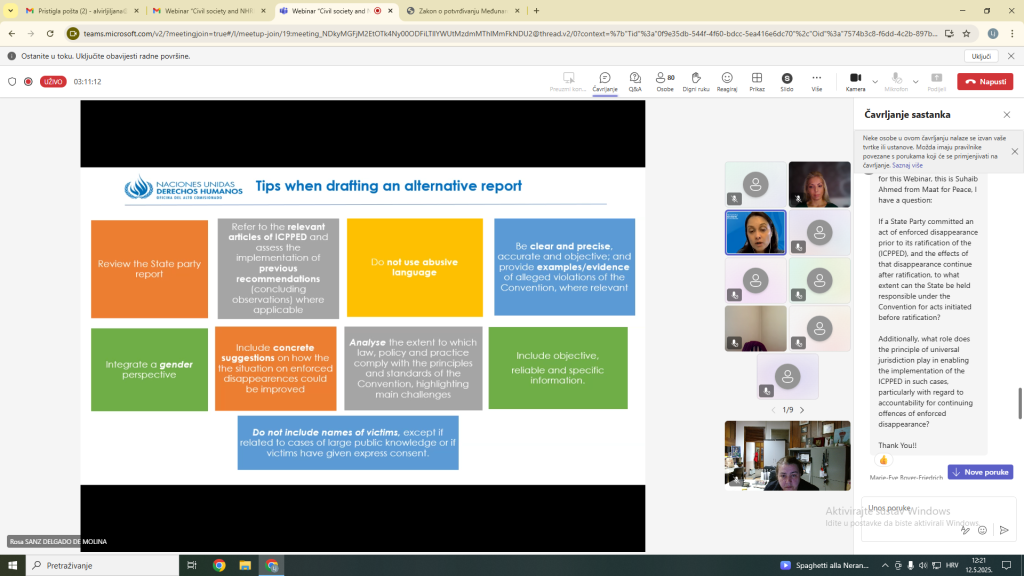1024x576 pixels.
Task: Go to next participant page arrow
Action: point(801,410)
